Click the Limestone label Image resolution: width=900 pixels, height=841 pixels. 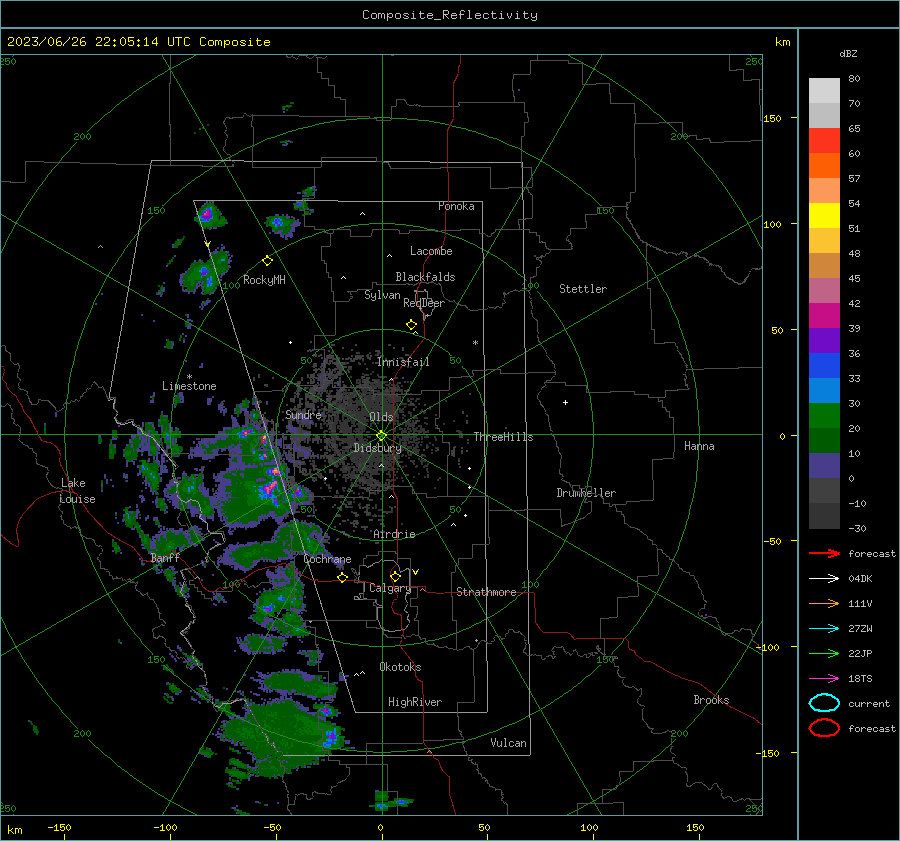(189, 386)
